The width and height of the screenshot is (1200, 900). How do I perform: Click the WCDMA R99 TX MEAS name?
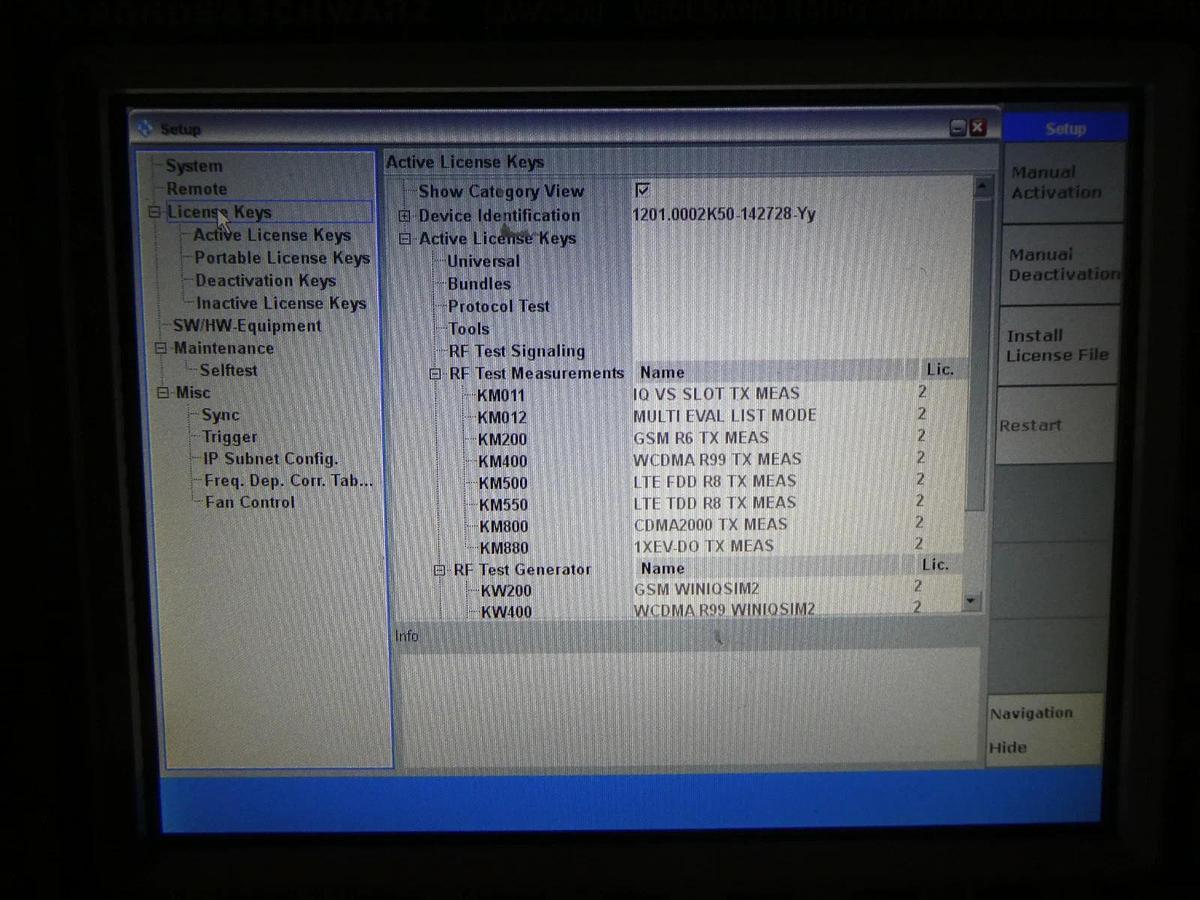coord(718,459)
